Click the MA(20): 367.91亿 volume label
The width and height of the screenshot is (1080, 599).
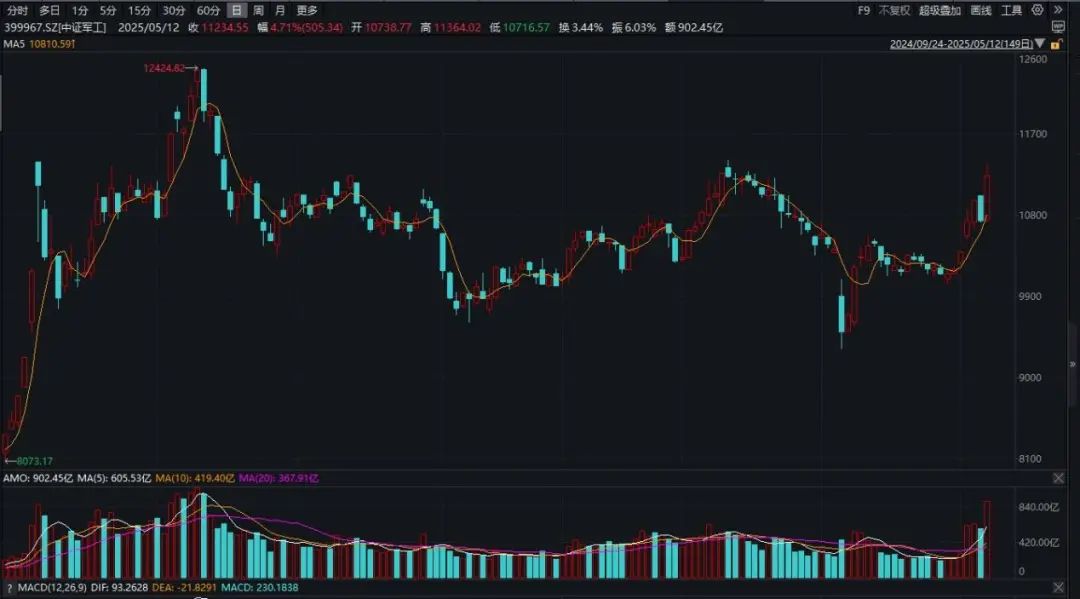pos(279,478)
